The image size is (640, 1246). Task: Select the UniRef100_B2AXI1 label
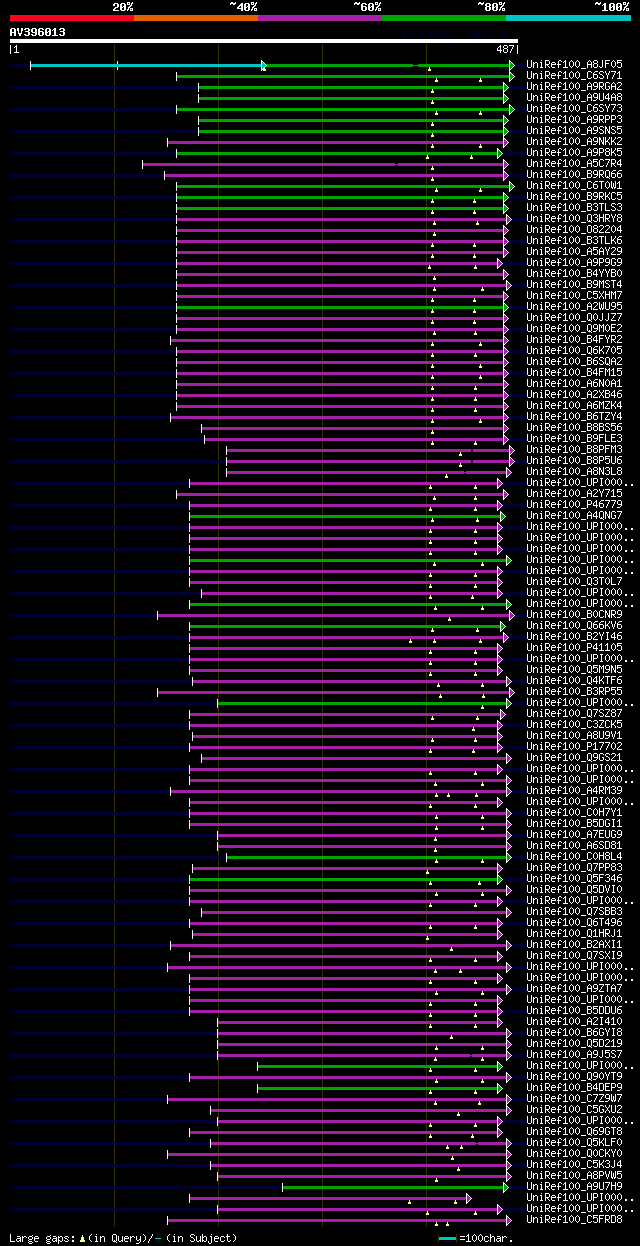575,945
